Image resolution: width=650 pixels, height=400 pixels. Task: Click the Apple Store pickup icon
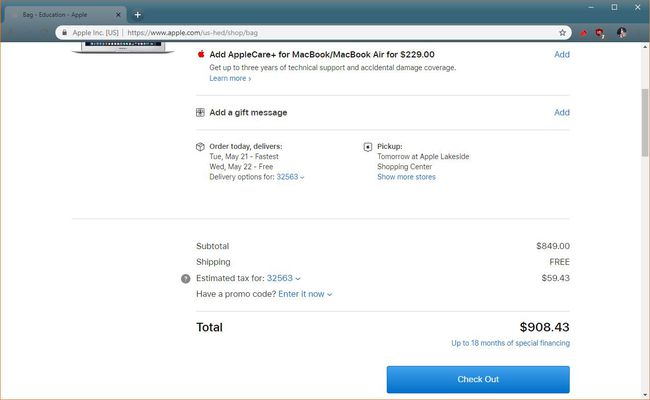coord(368,147)
